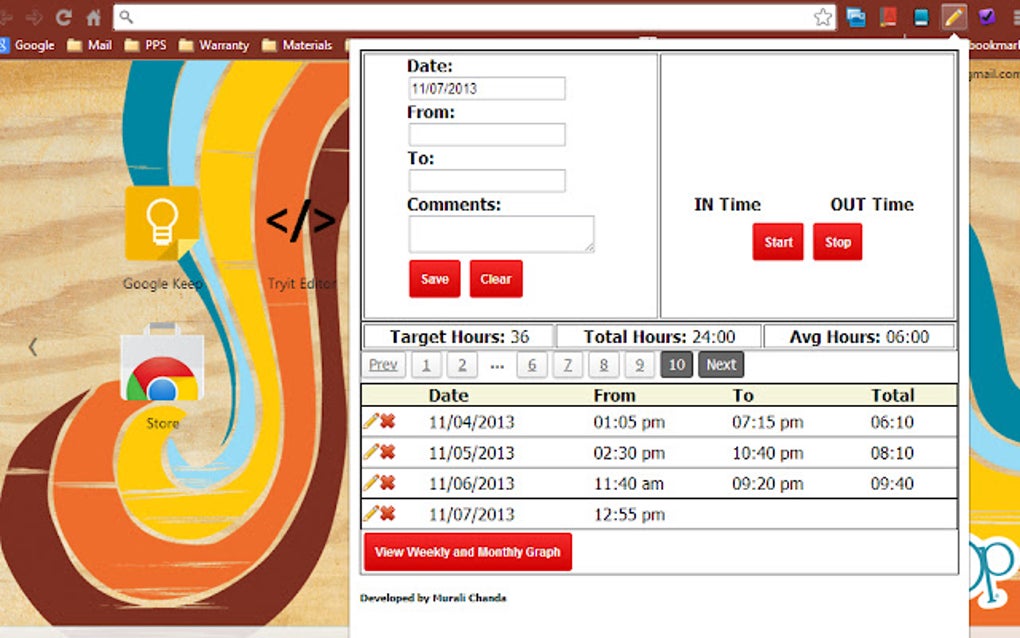Go to page 9 of the time log

pyautogui.click(x=639, y=365)
